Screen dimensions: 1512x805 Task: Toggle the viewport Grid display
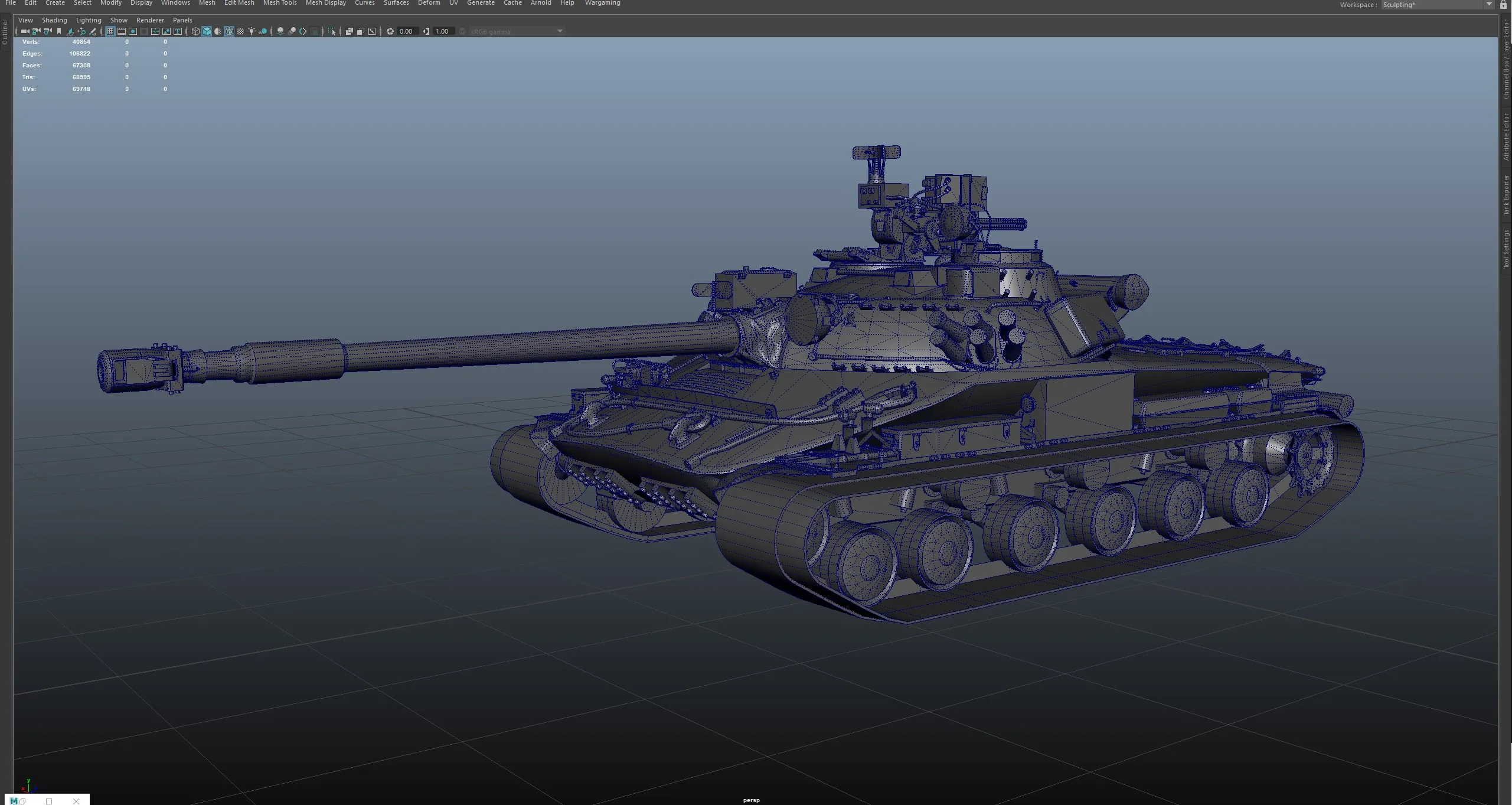110,31
